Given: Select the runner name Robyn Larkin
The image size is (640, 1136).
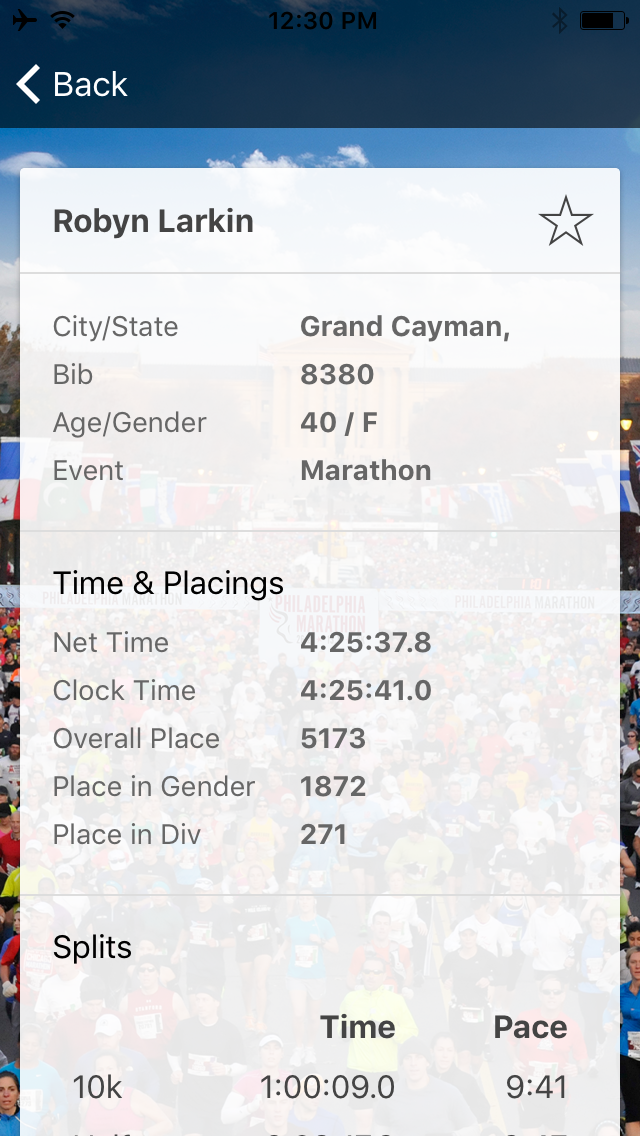Looking at the screenshot, I should coord(153,221).
